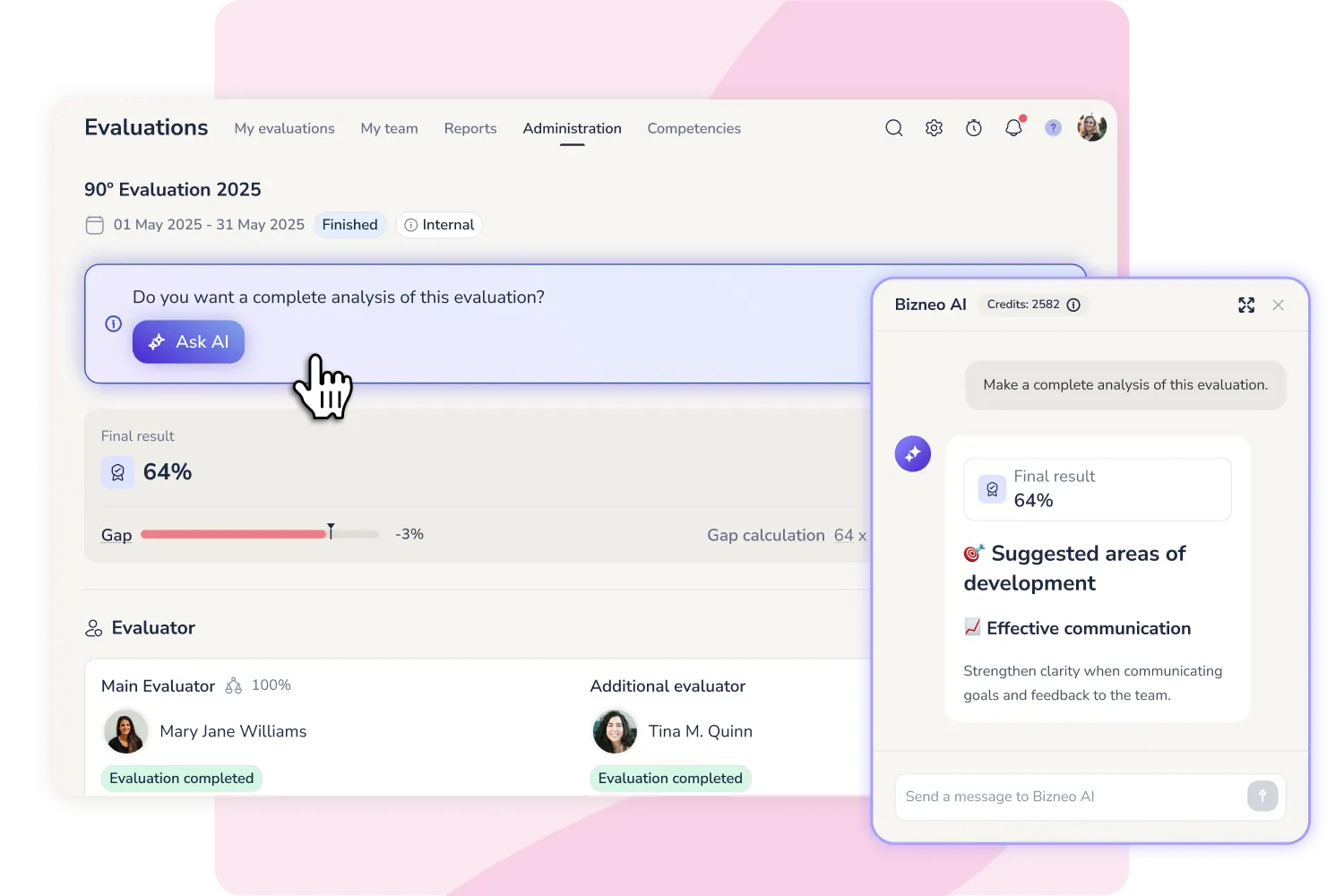Click the weighting scale icon next to 100%
The height and width of the screenshot is (896, 1344).
(234, 685)
